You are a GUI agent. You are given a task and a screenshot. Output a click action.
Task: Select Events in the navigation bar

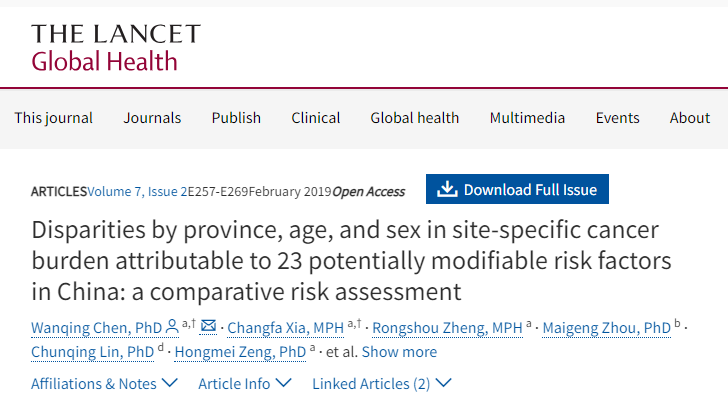pos(618,118)
